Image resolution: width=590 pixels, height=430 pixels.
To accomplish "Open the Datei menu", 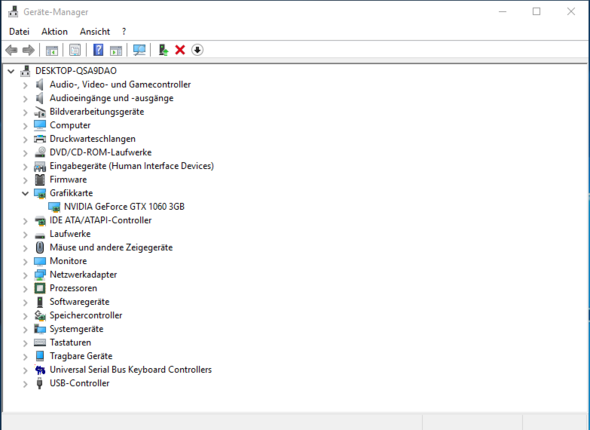I will click(x=19, y=32).
